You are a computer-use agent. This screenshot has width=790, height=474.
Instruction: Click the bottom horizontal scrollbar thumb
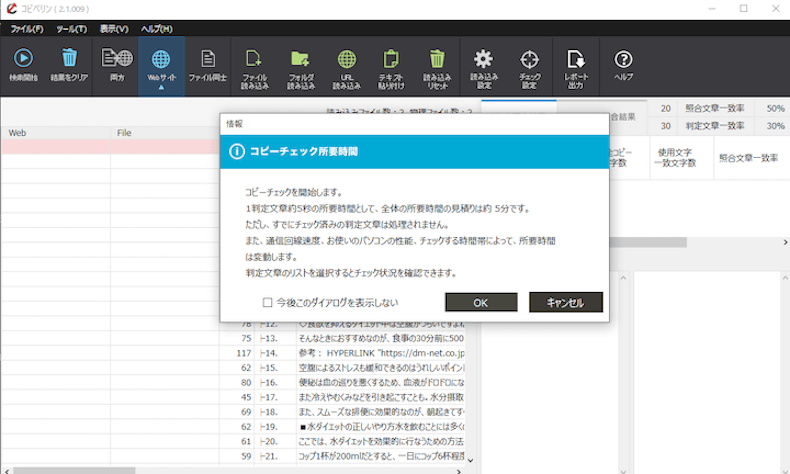pos(74,470)
